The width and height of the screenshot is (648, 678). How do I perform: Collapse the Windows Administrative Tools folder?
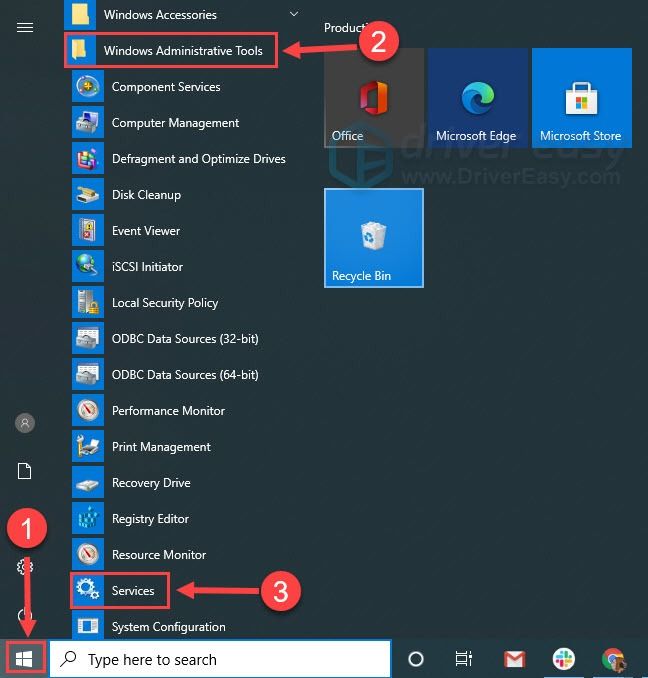(x=171, y=50)
